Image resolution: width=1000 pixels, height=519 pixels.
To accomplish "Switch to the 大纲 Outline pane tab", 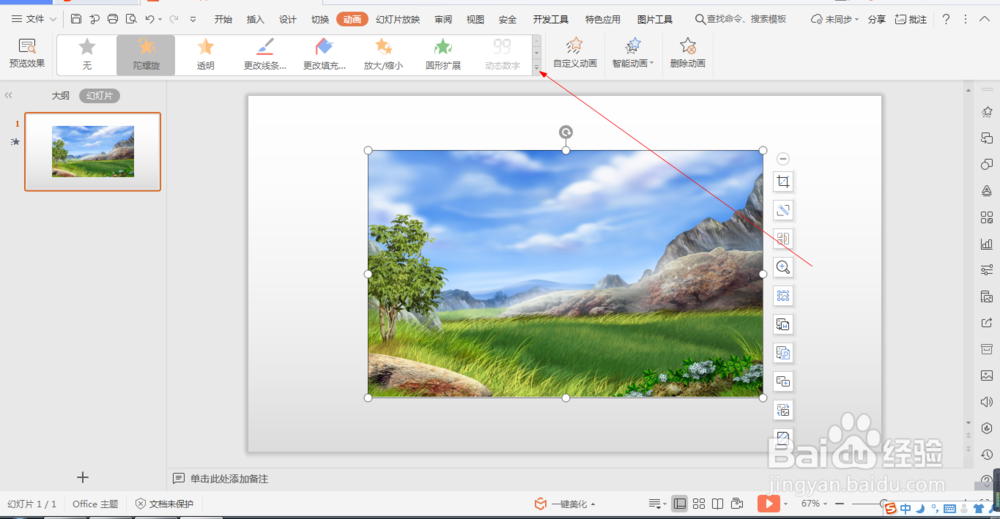I will pyautogui.click(x=61, y=96).
